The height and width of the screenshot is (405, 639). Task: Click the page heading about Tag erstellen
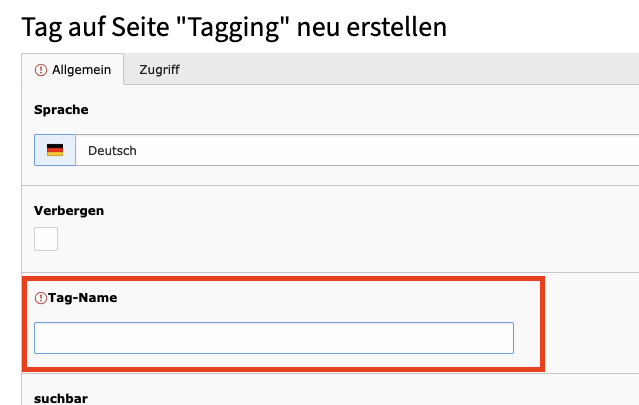click(234, 27)
